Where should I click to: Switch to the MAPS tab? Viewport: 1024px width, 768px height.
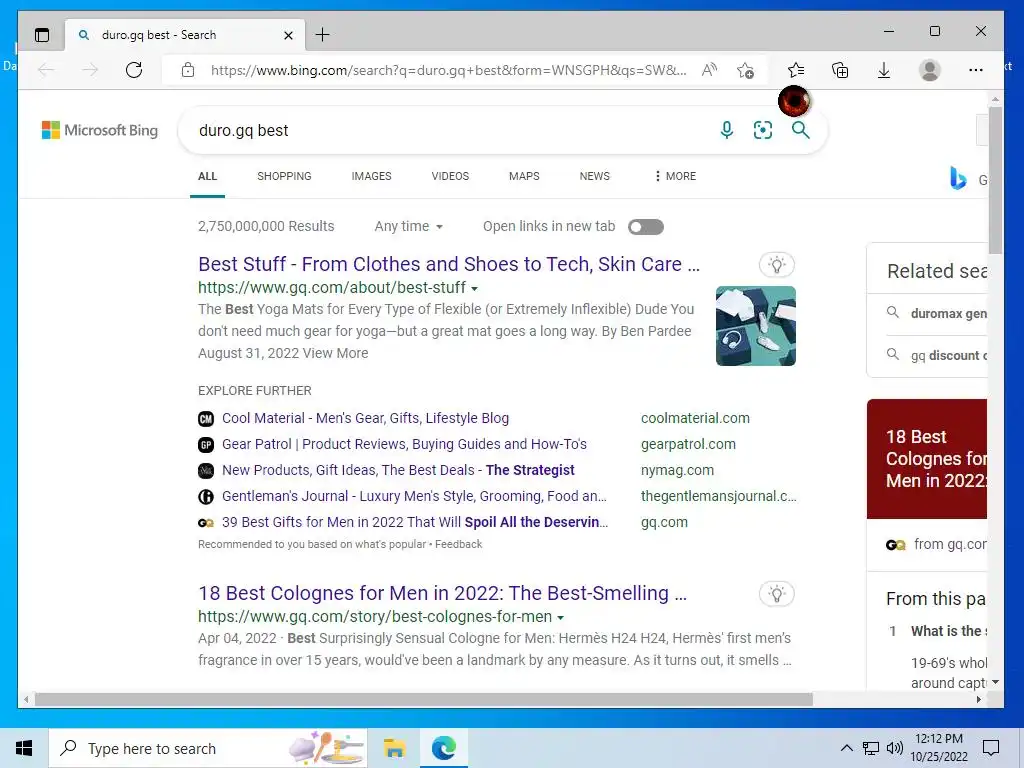click(524, 176)
